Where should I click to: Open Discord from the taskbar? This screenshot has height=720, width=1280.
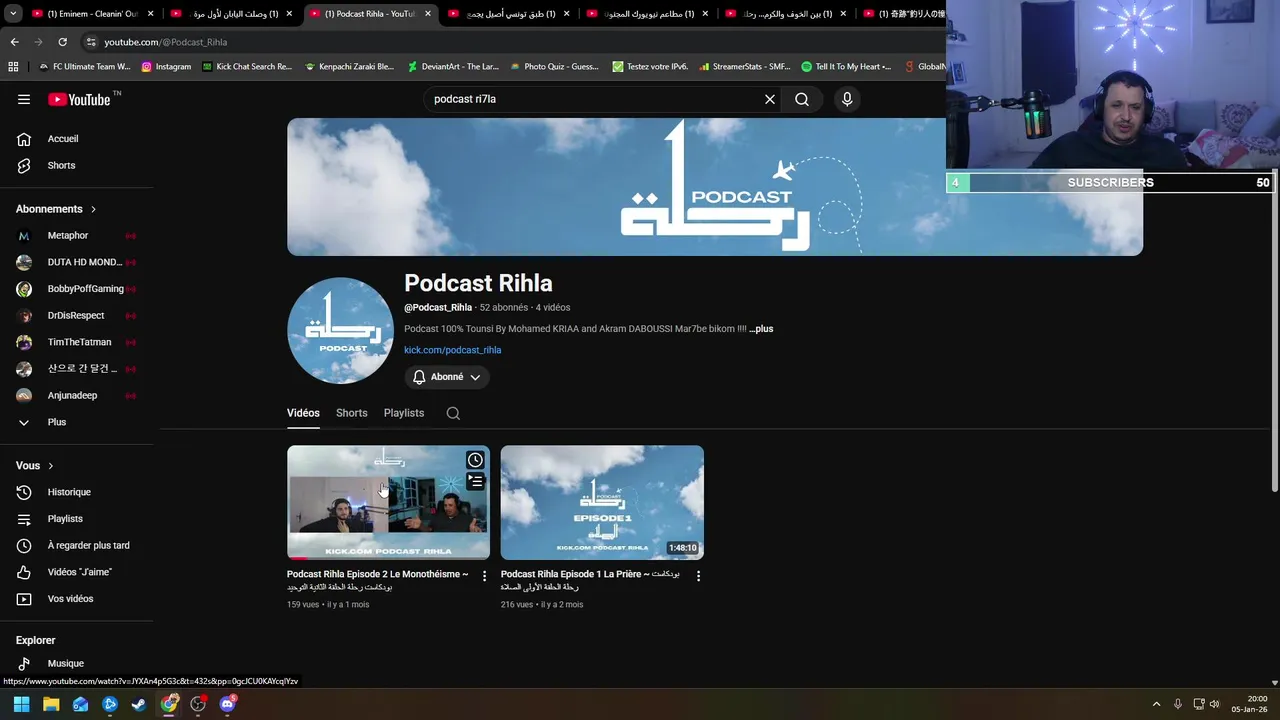(x=227, y=704)
